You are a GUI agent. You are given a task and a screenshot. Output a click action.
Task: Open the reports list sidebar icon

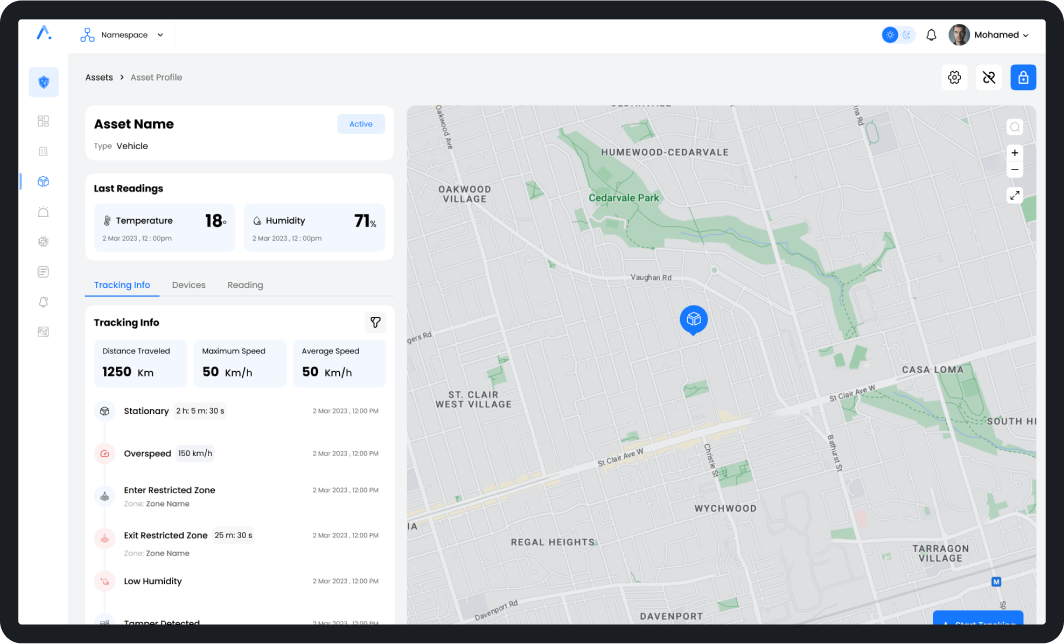[43, 272]
